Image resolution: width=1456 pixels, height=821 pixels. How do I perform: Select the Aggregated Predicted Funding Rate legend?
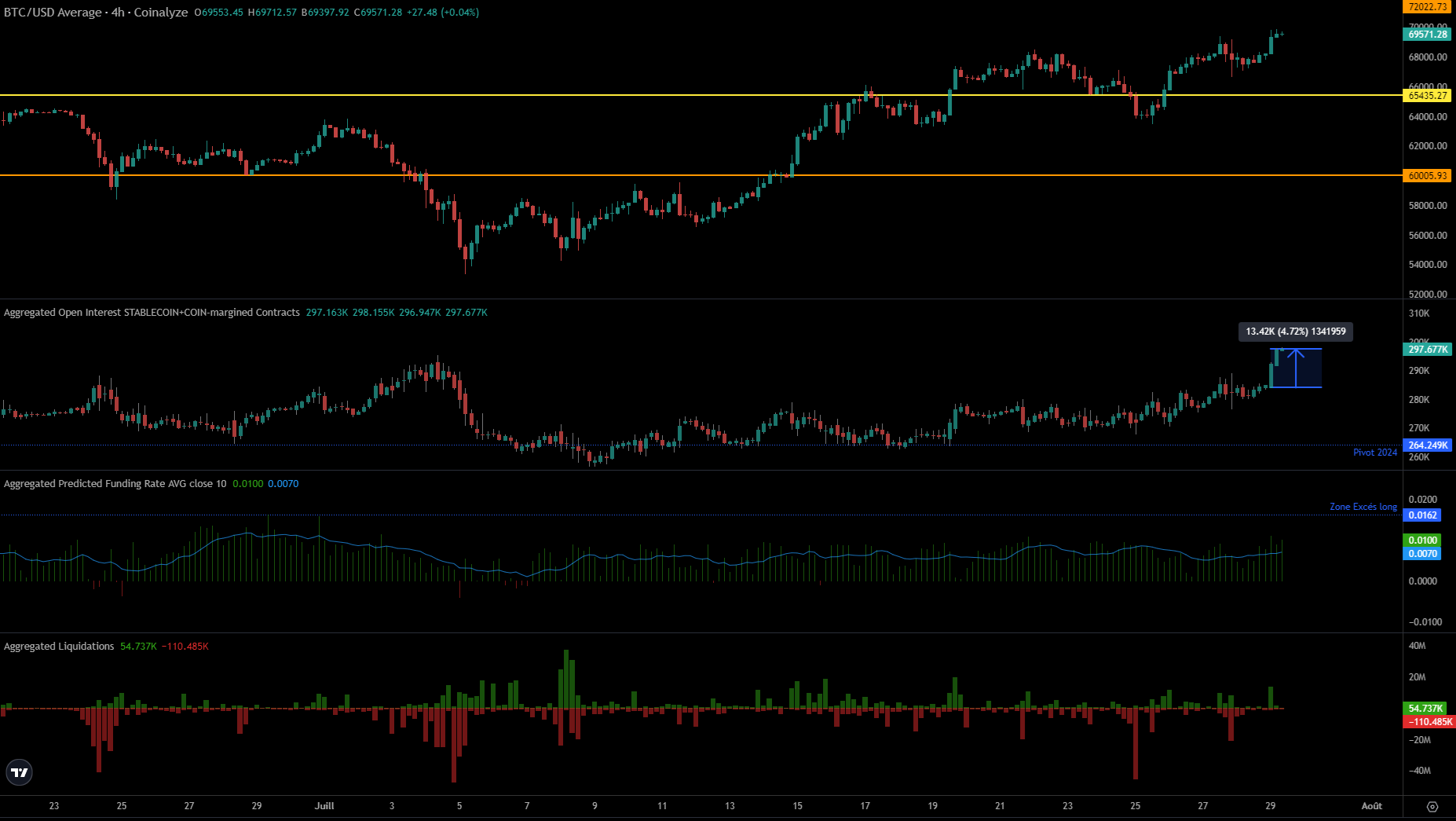[x=115, y=484]
